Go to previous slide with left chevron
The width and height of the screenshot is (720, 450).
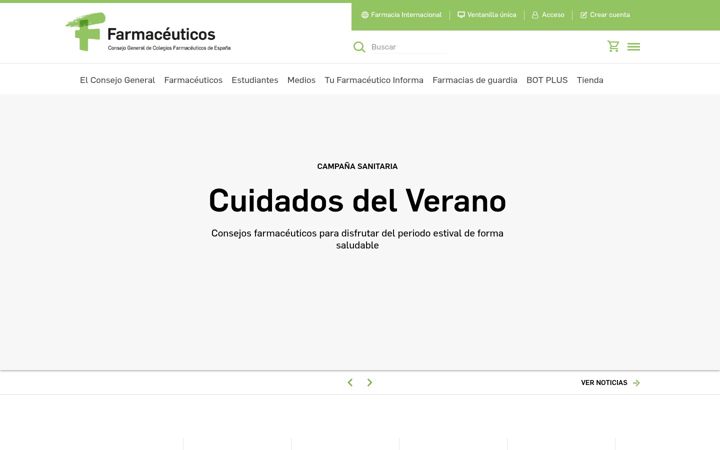(350, 382)
